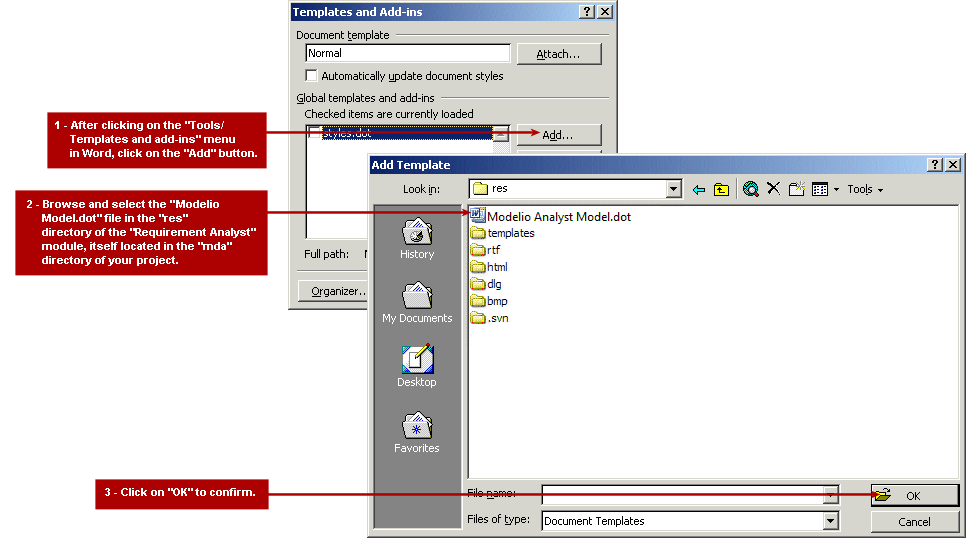Open the rtf folder
The image size is (966, 538).
pyautogui.click(x=485, y=250)
